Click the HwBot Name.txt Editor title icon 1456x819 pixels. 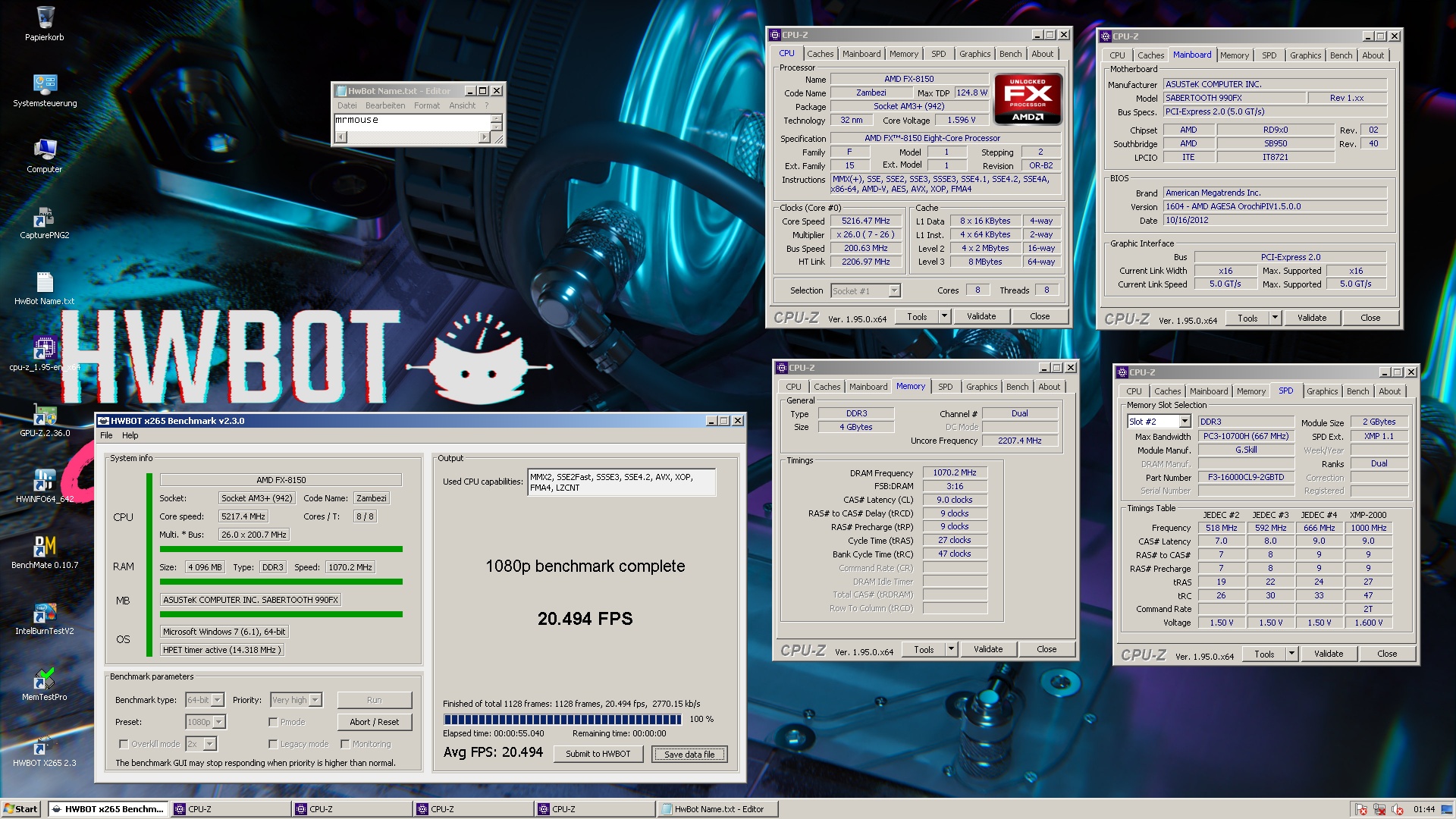pos(341,91)
